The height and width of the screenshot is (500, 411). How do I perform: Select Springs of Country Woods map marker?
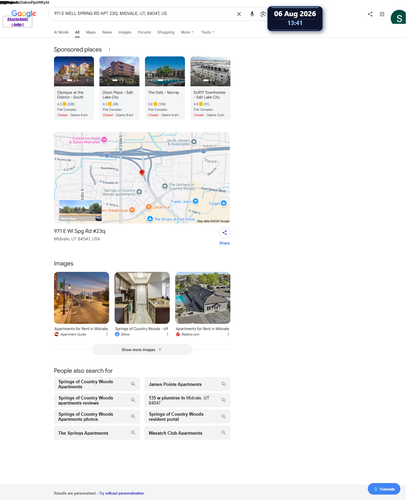tap(139, 192)
